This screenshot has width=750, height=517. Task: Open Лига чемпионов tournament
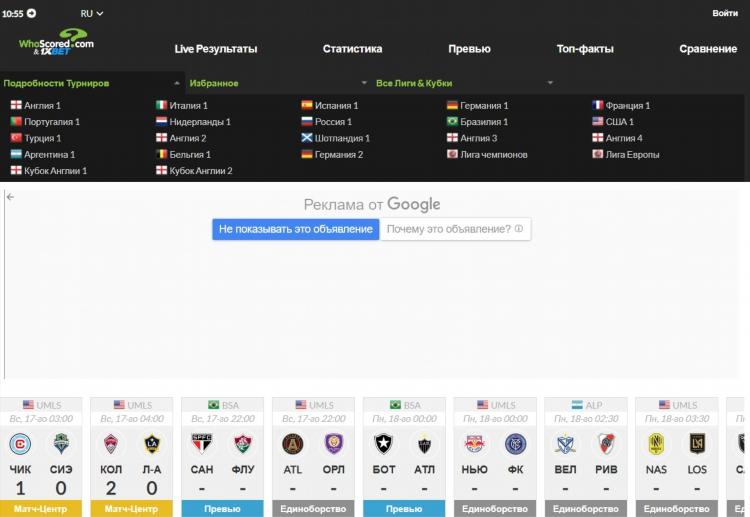pos(487,154)
